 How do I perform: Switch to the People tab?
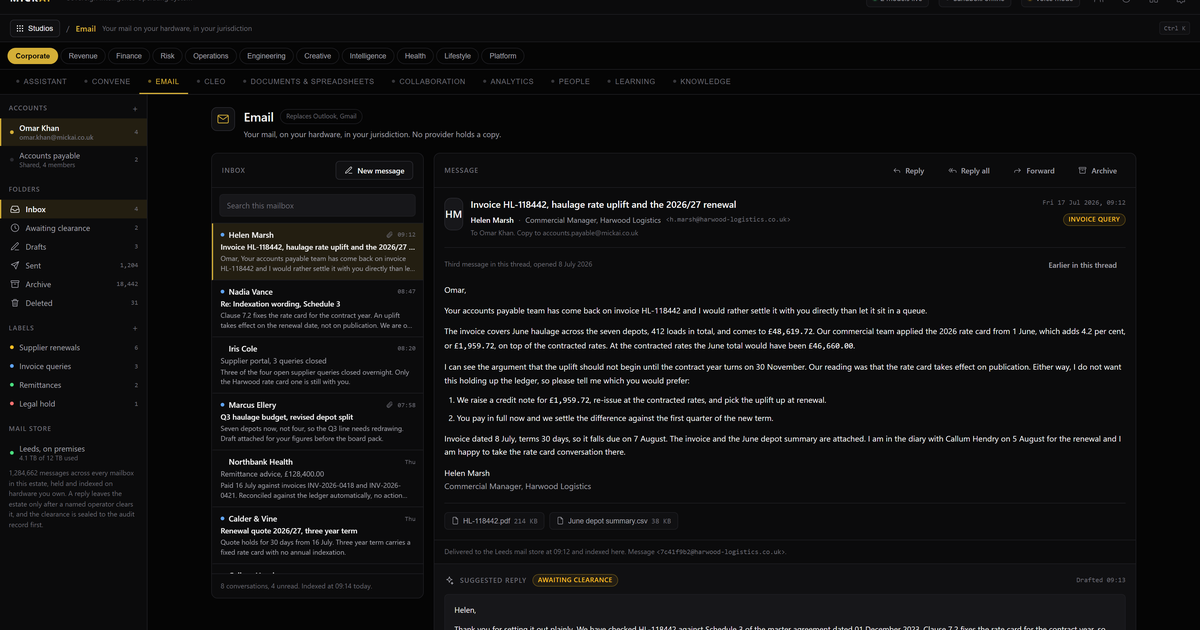571,81
